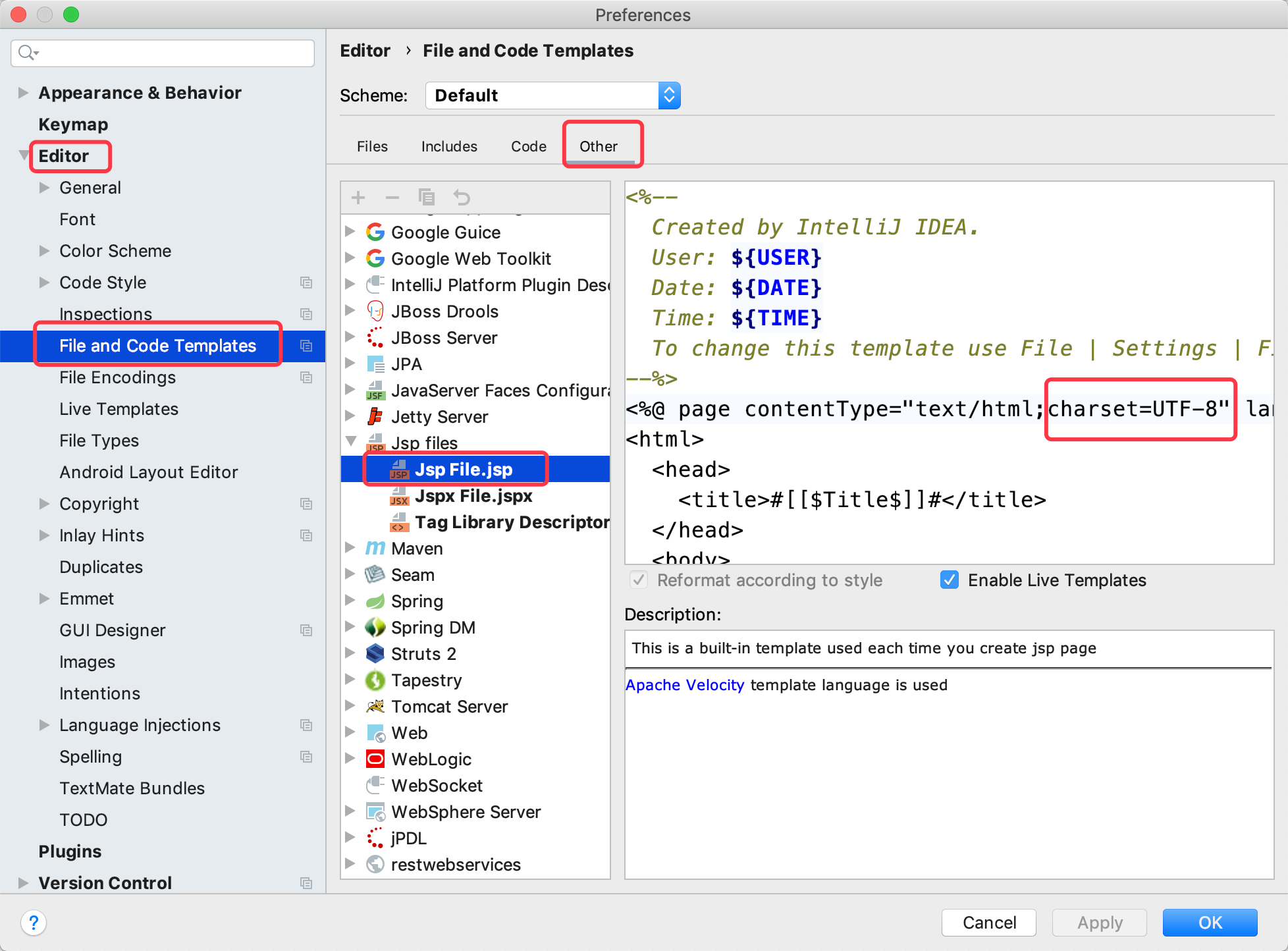Expand the Language Injections node
The width and height of the screenshot is (1288, 951).
point(44,725)
